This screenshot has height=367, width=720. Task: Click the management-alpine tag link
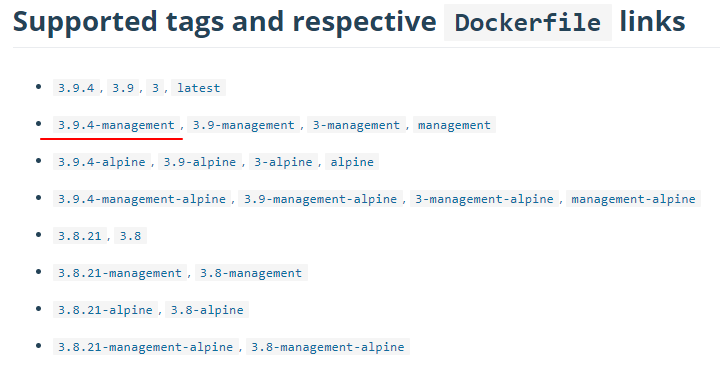click(633, 199)
